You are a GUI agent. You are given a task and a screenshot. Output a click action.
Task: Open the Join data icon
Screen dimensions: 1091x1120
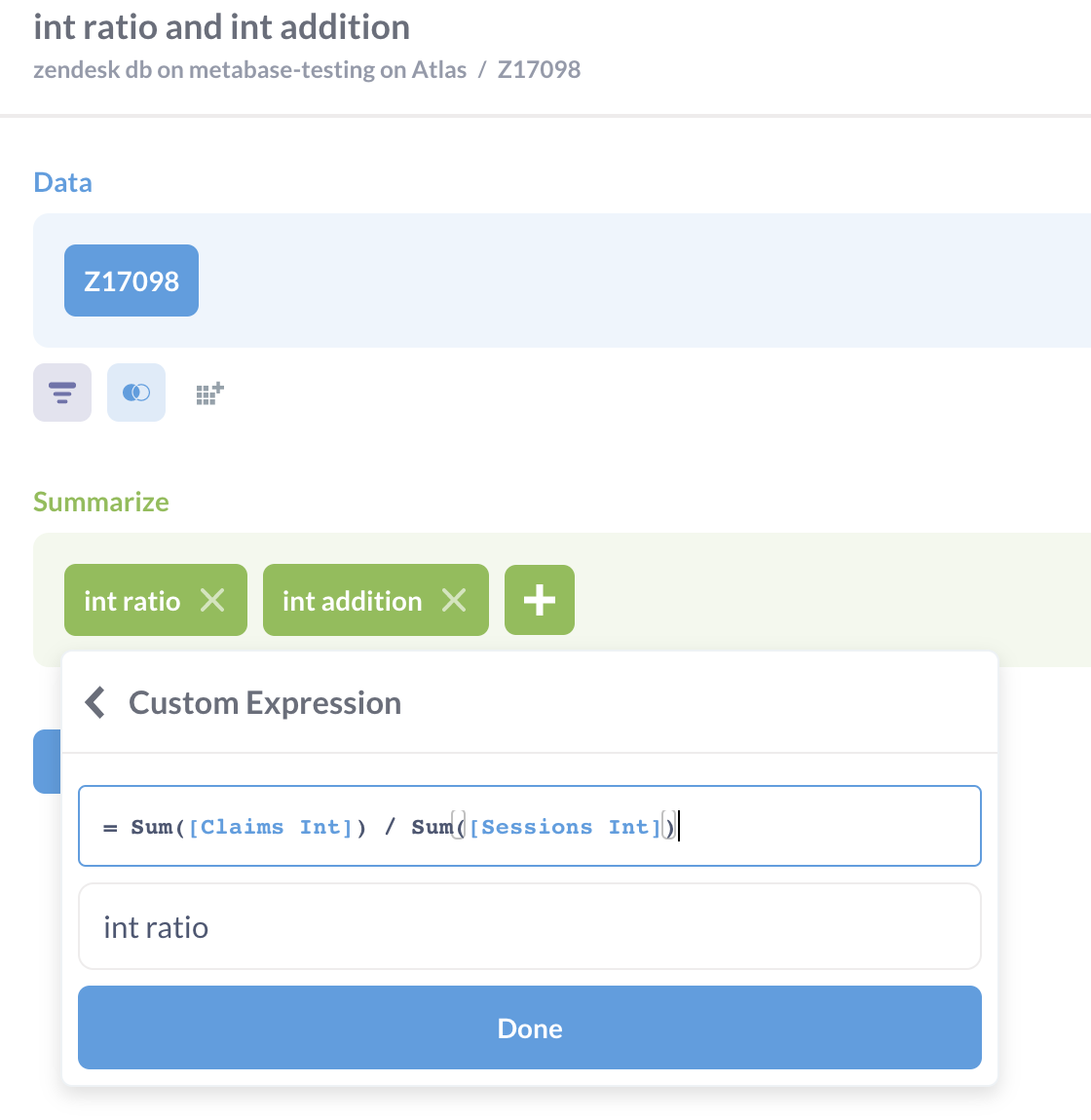[135, 392]
